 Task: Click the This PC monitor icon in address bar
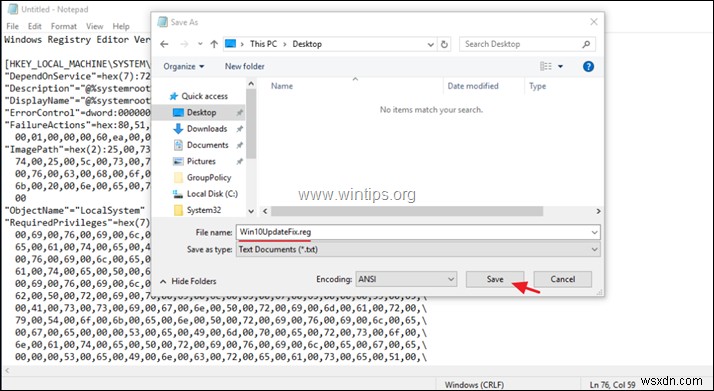click(231, 44)
